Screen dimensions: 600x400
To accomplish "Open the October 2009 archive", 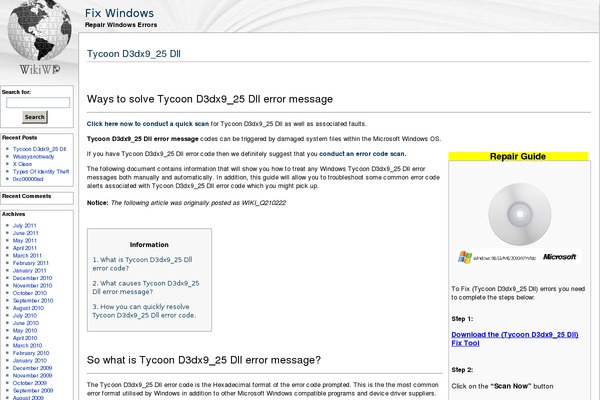I will [x=29, y=383].
